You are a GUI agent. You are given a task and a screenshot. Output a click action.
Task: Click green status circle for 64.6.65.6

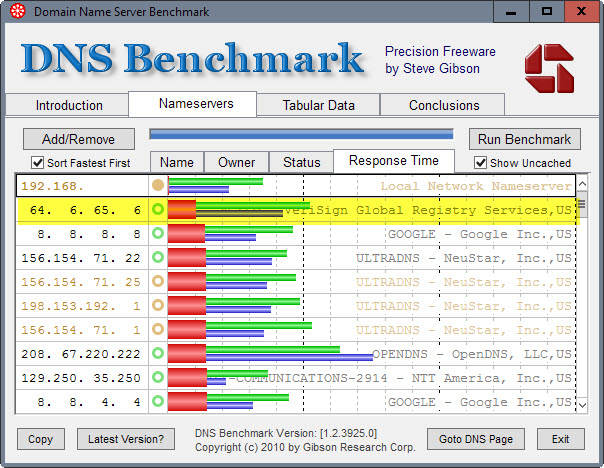pos(158,209)
